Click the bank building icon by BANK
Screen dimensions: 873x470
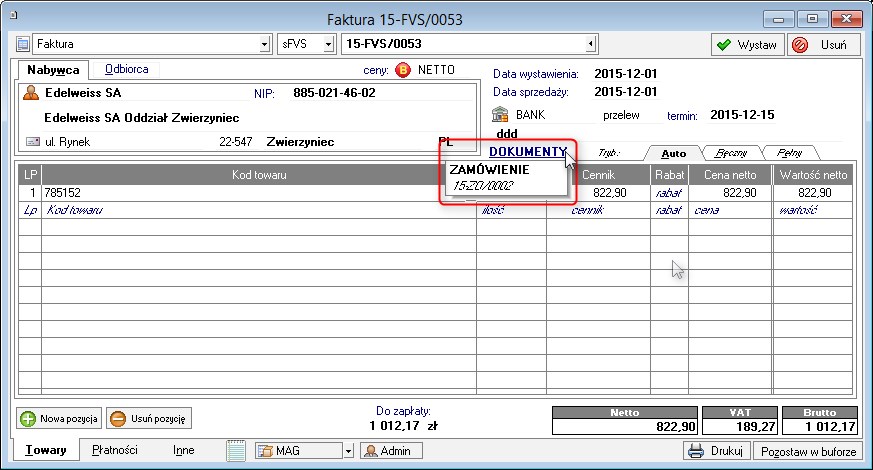click(x=501, y=115)
